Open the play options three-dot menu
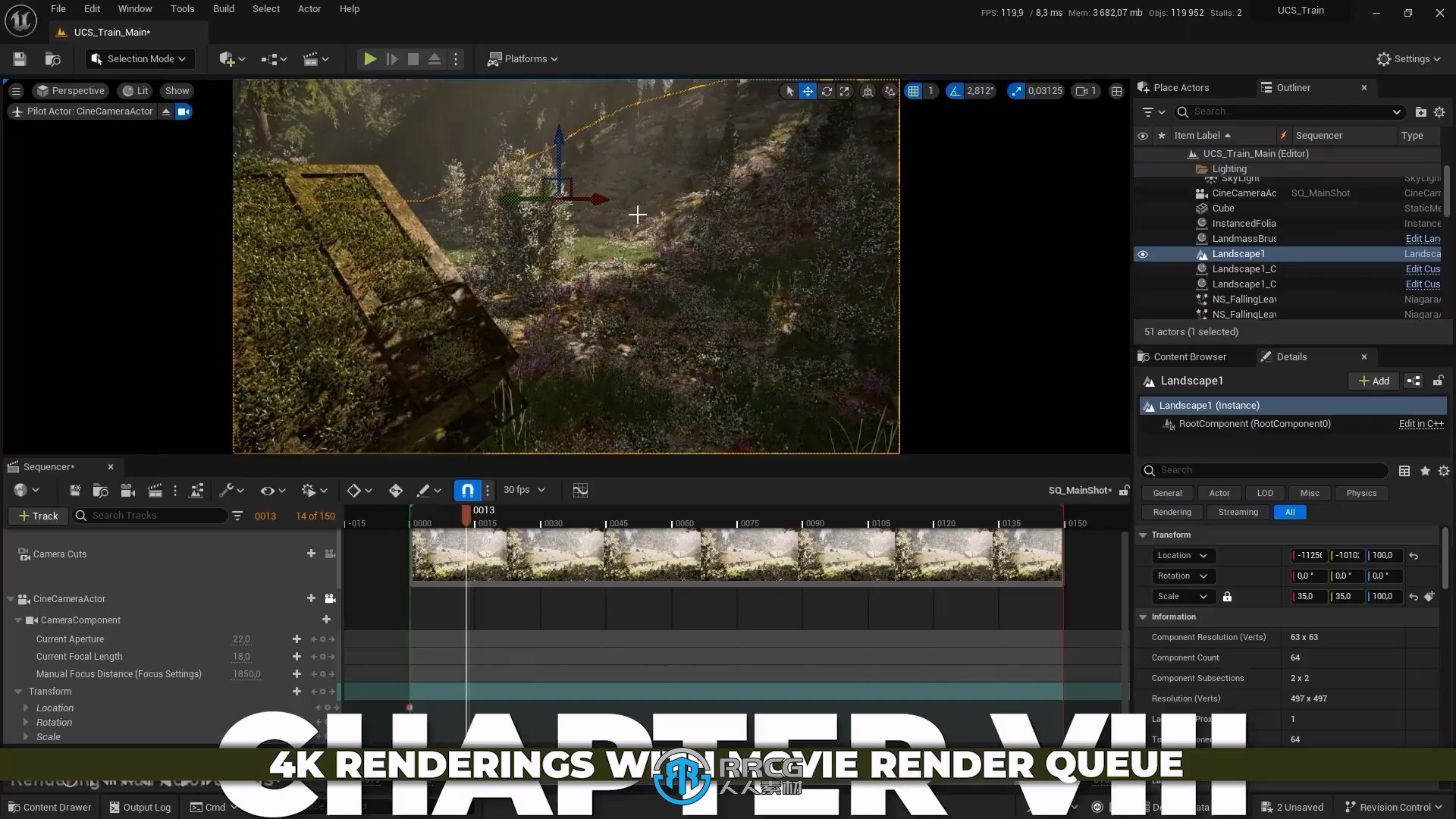The height and width of the screenshot is (819, 1456). 456,59
